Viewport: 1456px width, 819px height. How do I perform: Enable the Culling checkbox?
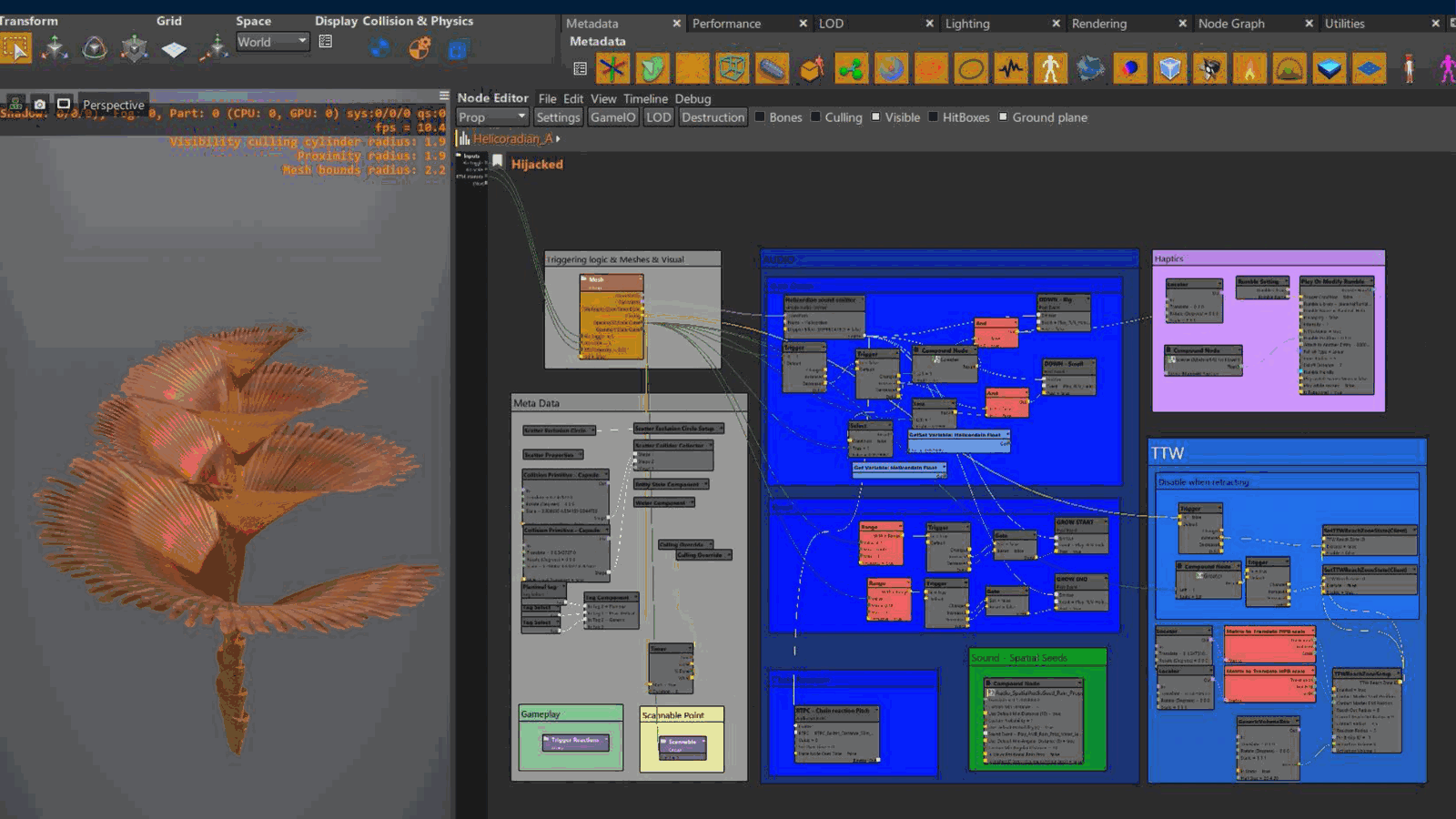(x=815, y=116)
